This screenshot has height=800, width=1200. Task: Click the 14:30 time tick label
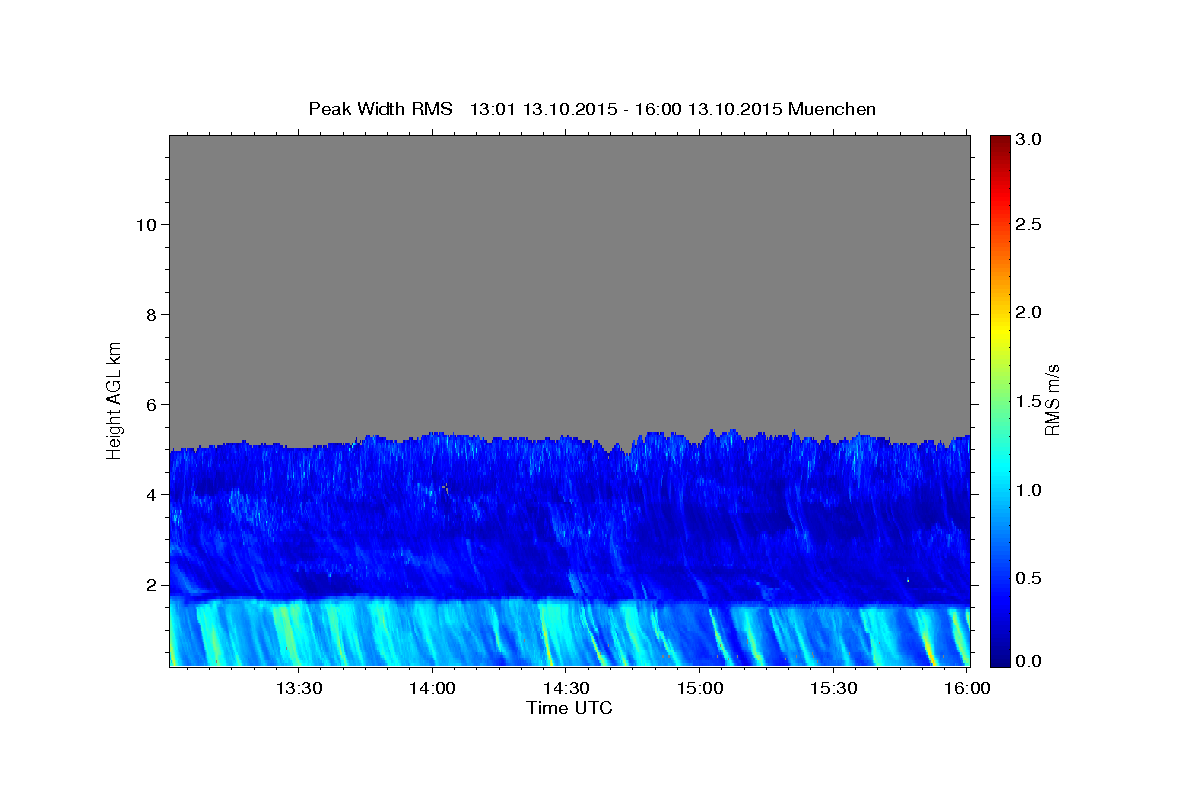(x=565, y=688)
